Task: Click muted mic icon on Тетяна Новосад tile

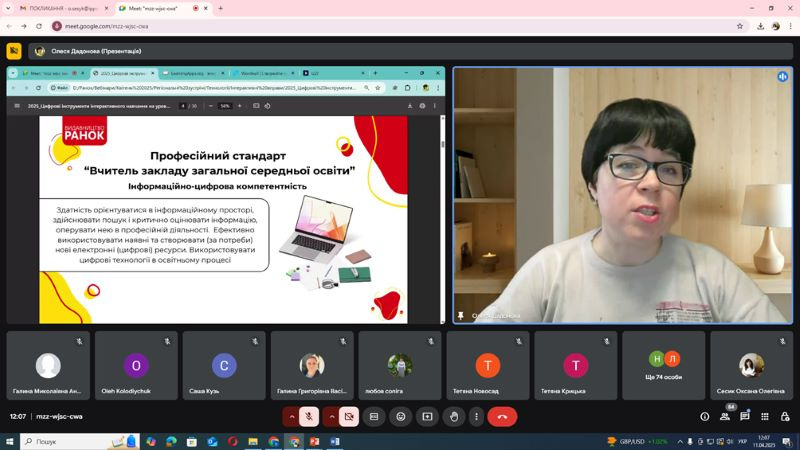Action: [x=519, y=341]
